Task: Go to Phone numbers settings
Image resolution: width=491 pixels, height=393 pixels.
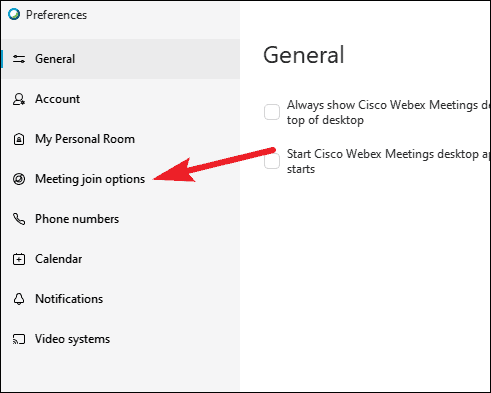Action: [x=121, y=219]
